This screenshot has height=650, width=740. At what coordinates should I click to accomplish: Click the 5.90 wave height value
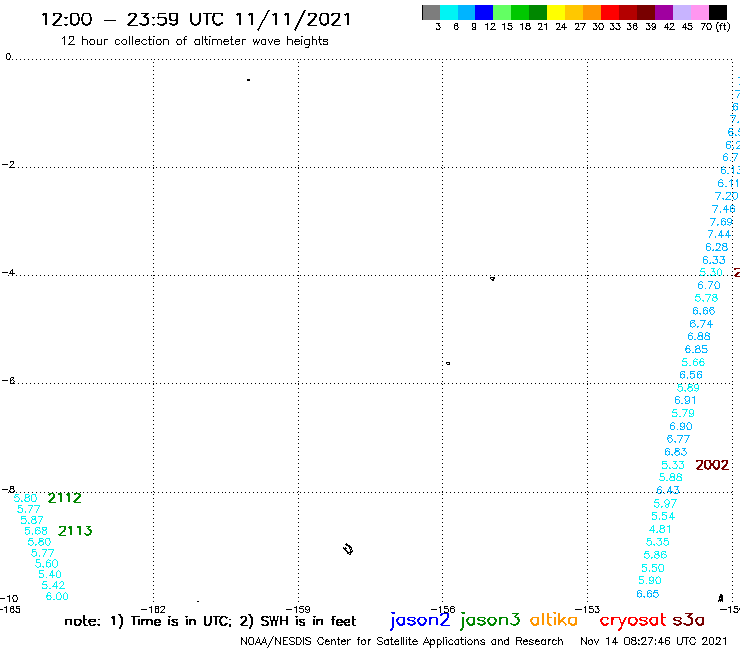click(x=650, y=580)
